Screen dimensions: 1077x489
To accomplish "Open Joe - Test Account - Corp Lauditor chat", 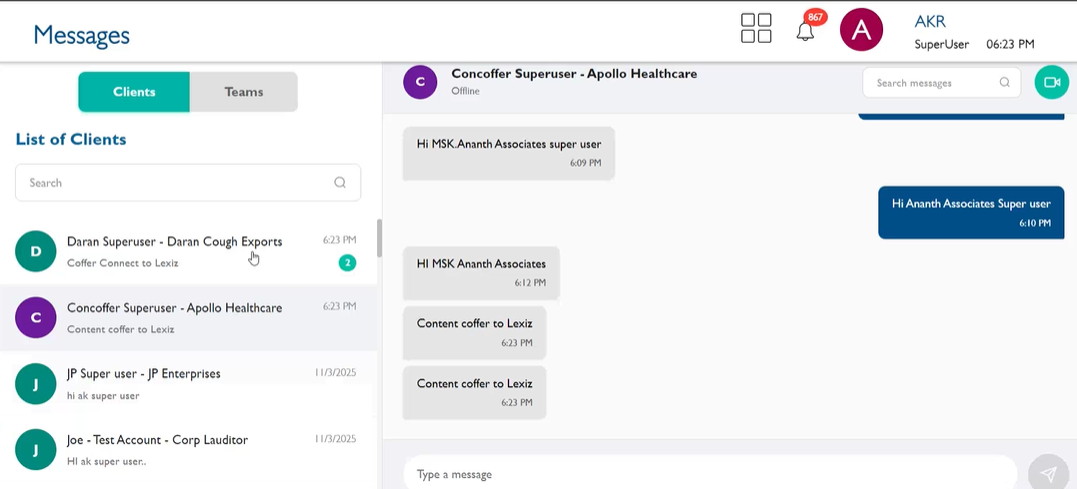I will 157,440.
